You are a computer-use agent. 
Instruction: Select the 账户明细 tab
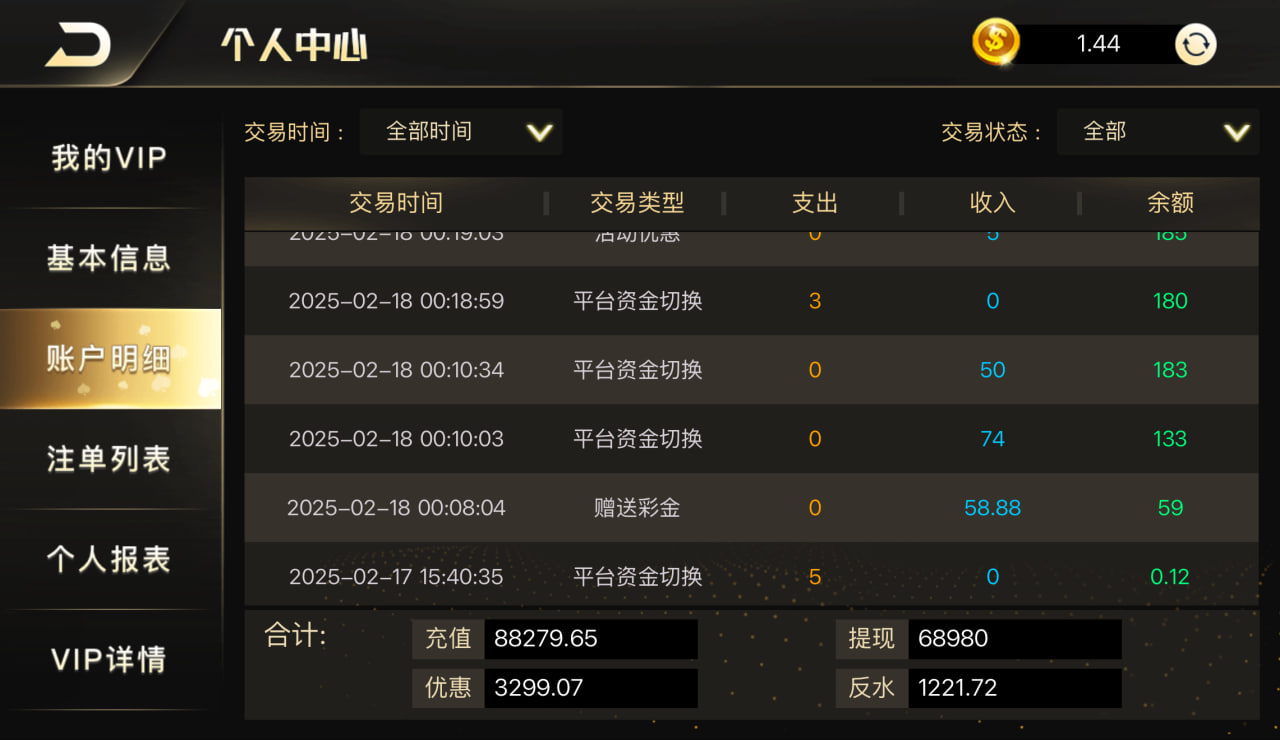tap(110, 359)
